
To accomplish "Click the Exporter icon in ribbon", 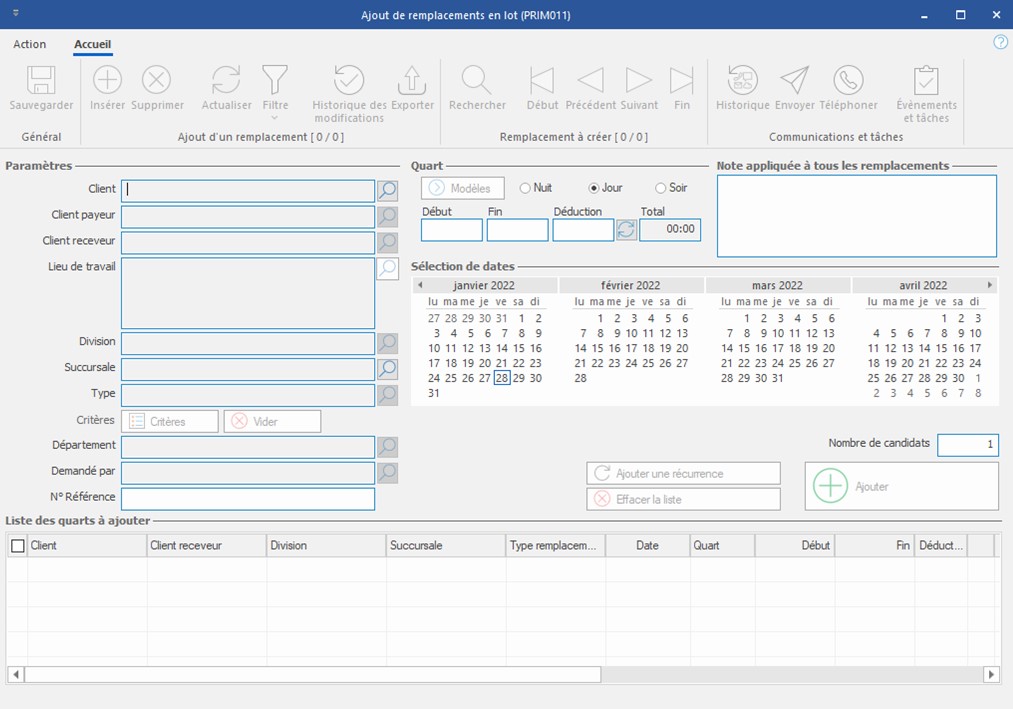I will tap(412, 81).
